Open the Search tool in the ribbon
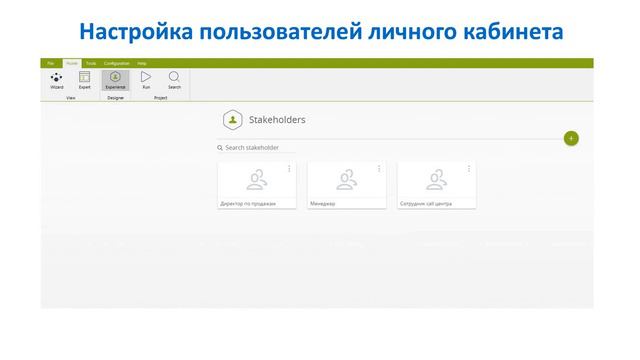This screenshot has width=640, height=360. pyautogui.click(x=174, y=80)
